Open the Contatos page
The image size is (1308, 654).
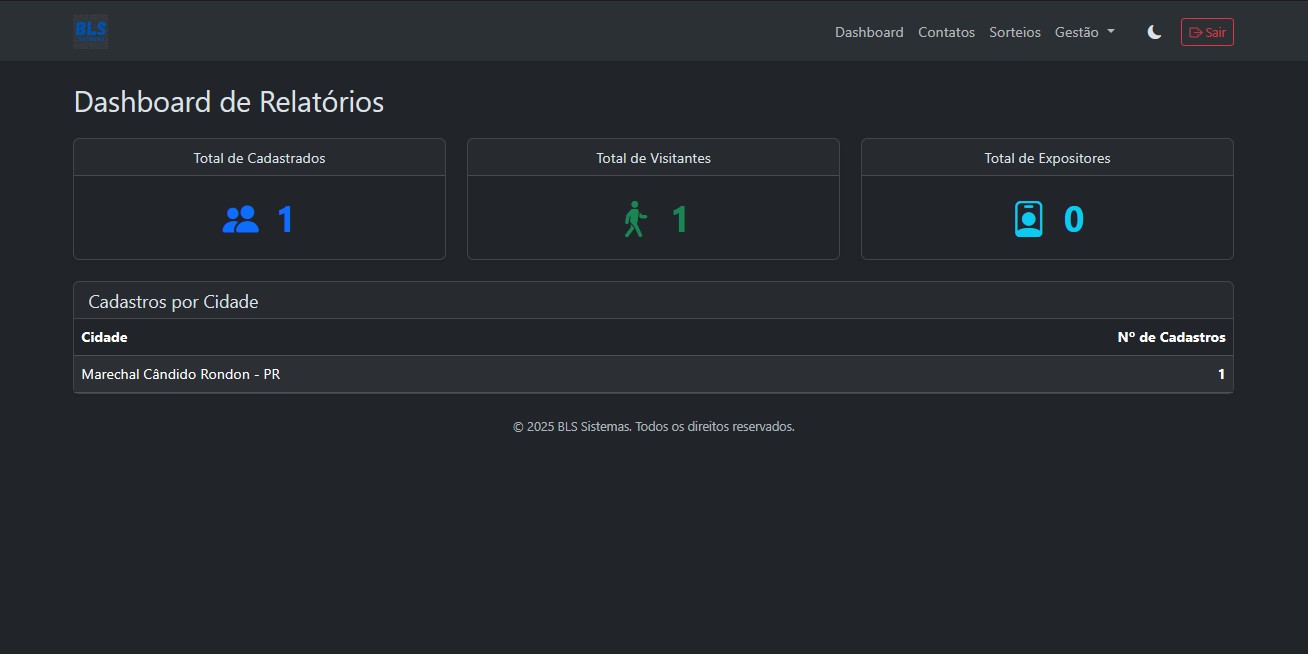point(946,32)
